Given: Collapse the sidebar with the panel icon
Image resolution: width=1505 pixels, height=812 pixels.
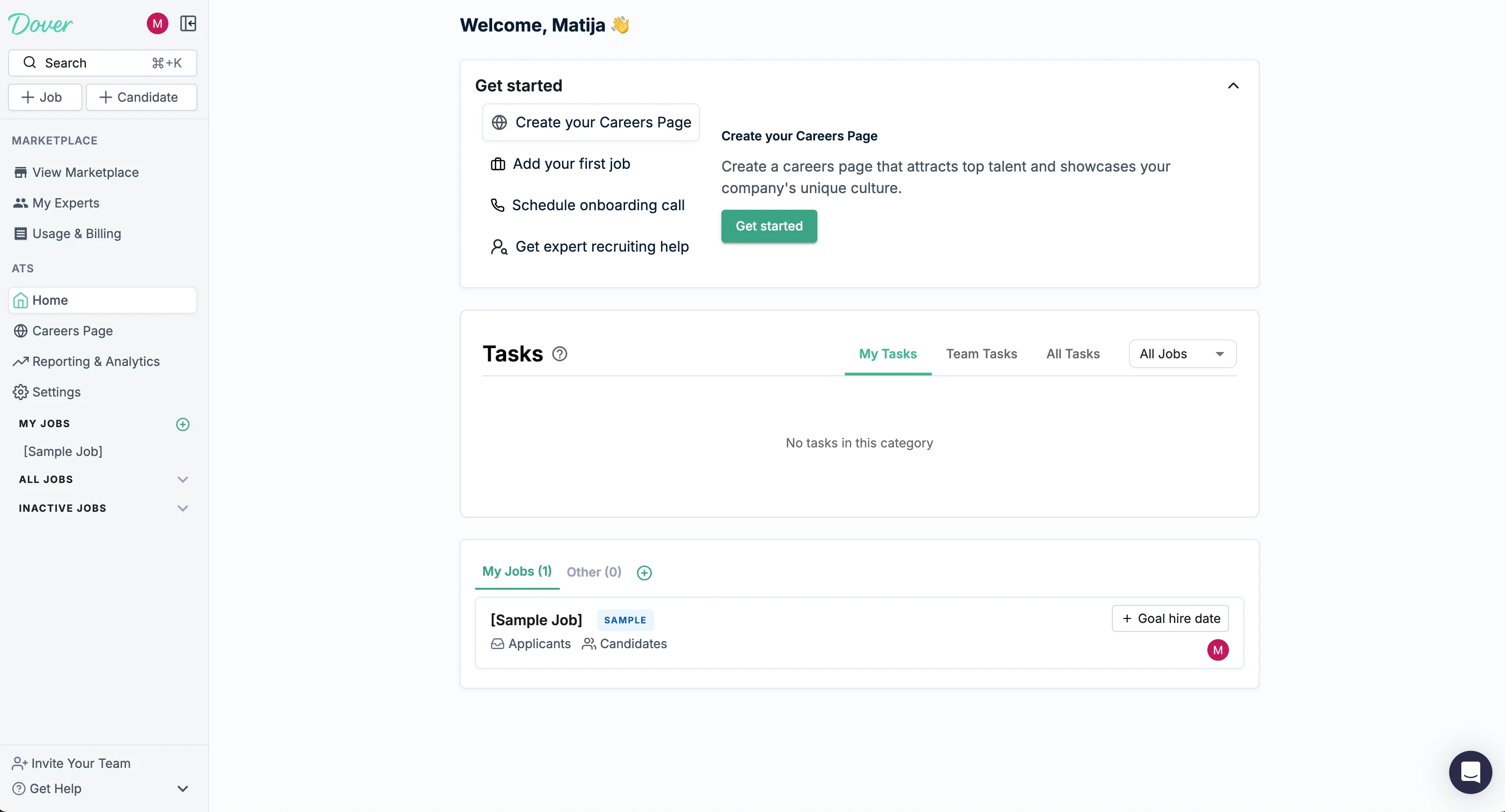Looking at the screenshot, I should click(188, 24).
